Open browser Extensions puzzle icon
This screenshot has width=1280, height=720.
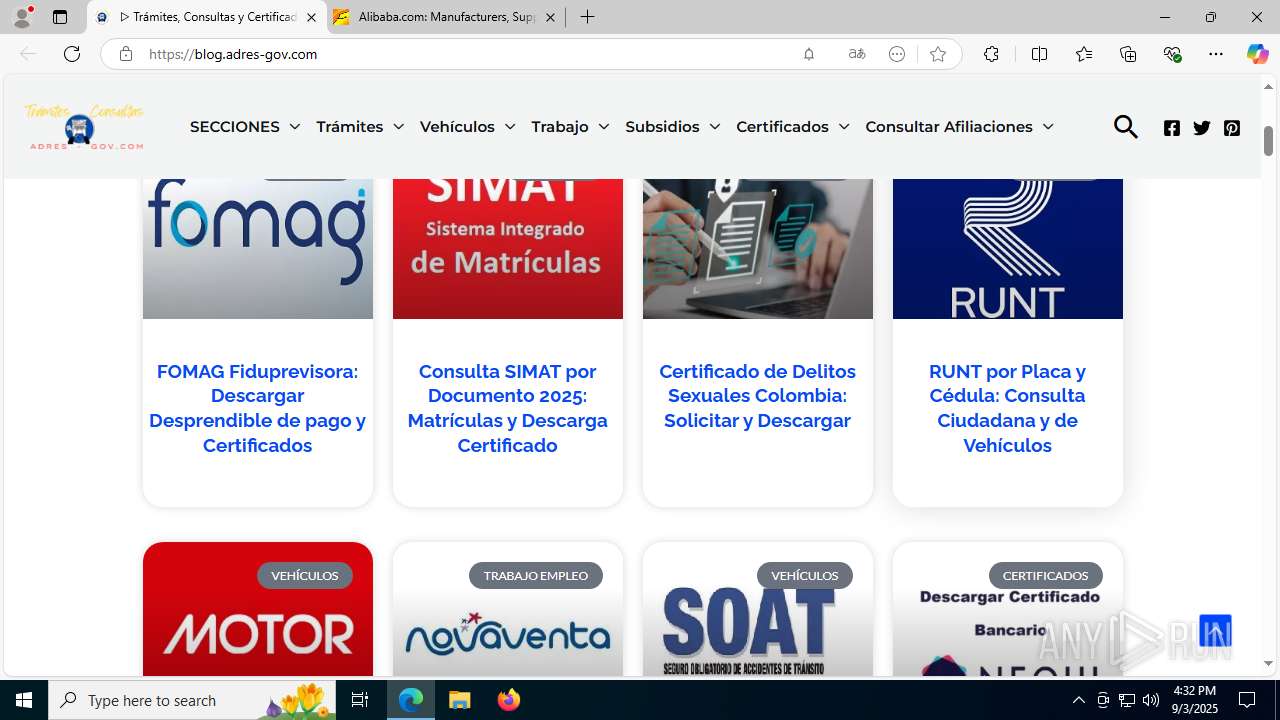[991, 54]
